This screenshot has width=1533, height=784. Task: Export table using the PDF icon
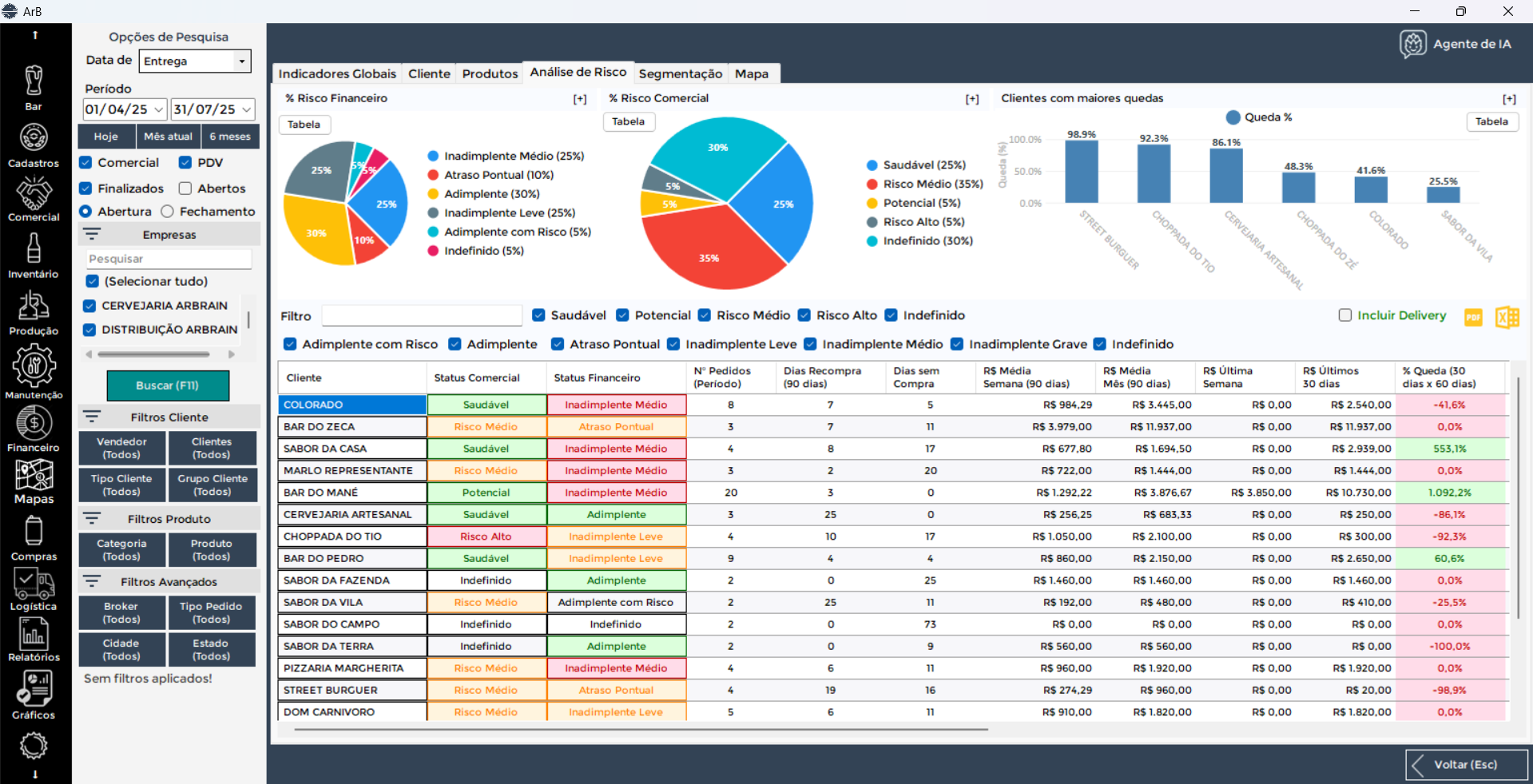click(x=1473, y=317)
